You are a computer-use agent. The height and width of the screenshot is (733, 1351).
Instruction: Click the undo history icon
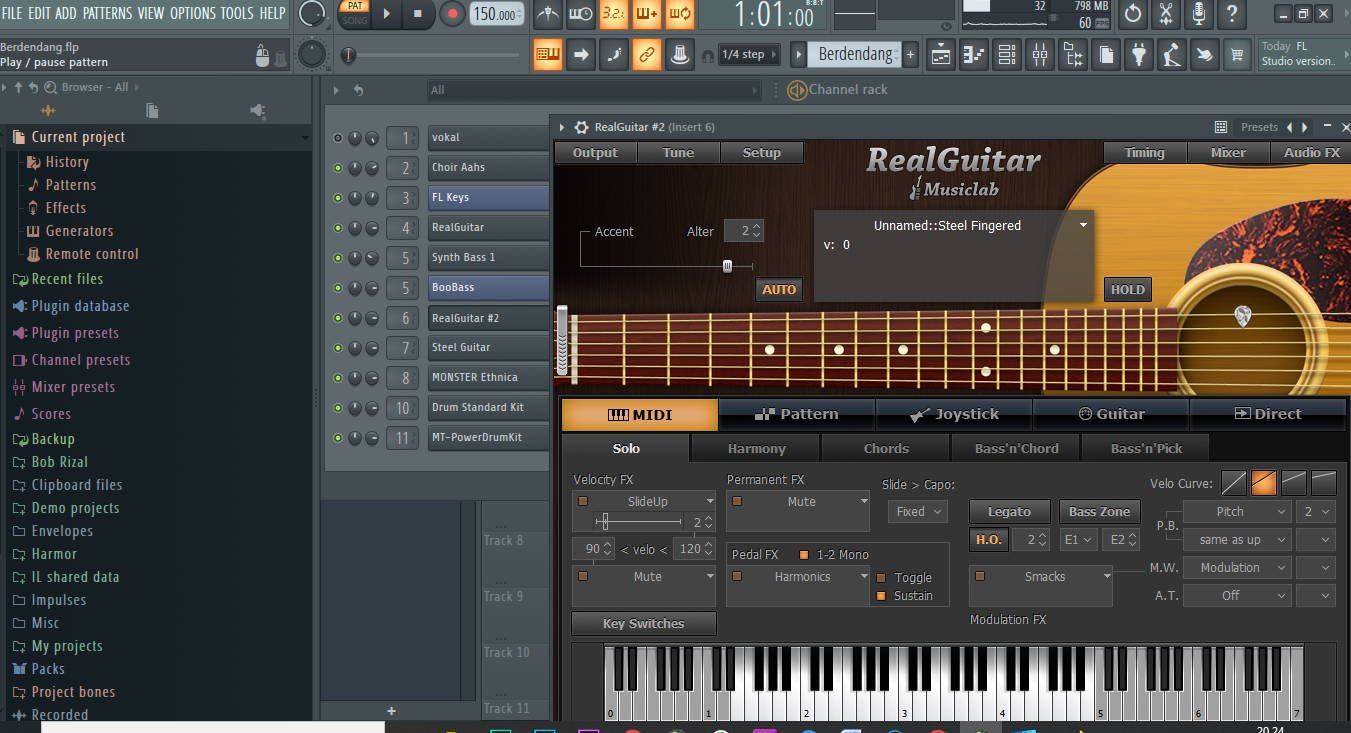pyautogui.click(x=1133, y=14)
